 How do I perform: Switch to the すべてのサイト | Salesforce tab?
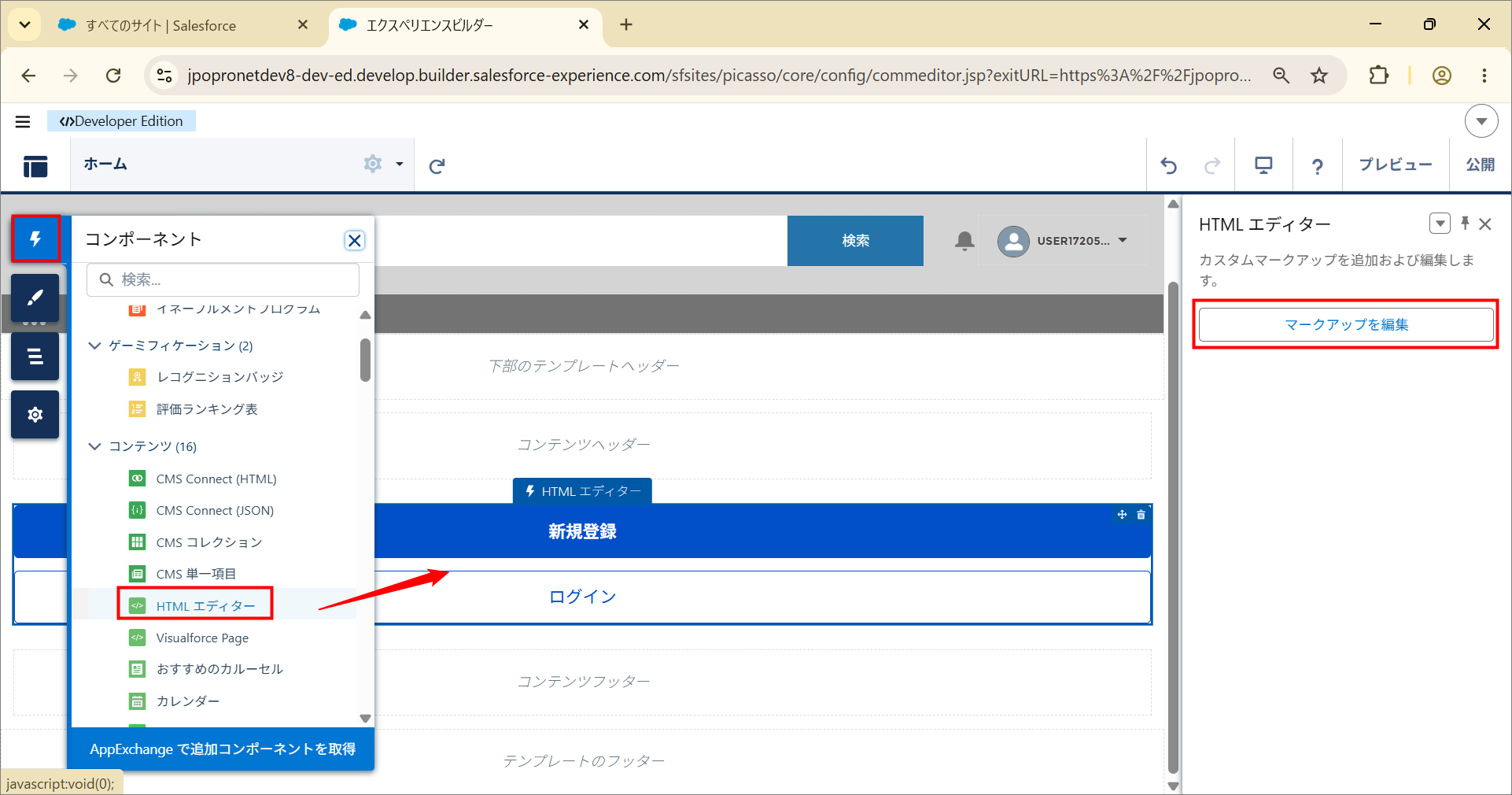[161, 25]
